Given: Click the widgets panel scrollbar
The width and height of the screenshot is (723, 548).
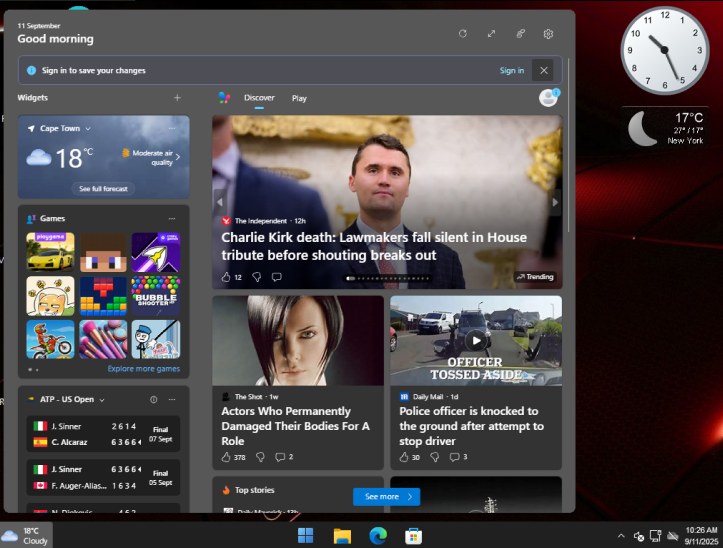Looking at the screenshot, I should click(569, 145).
